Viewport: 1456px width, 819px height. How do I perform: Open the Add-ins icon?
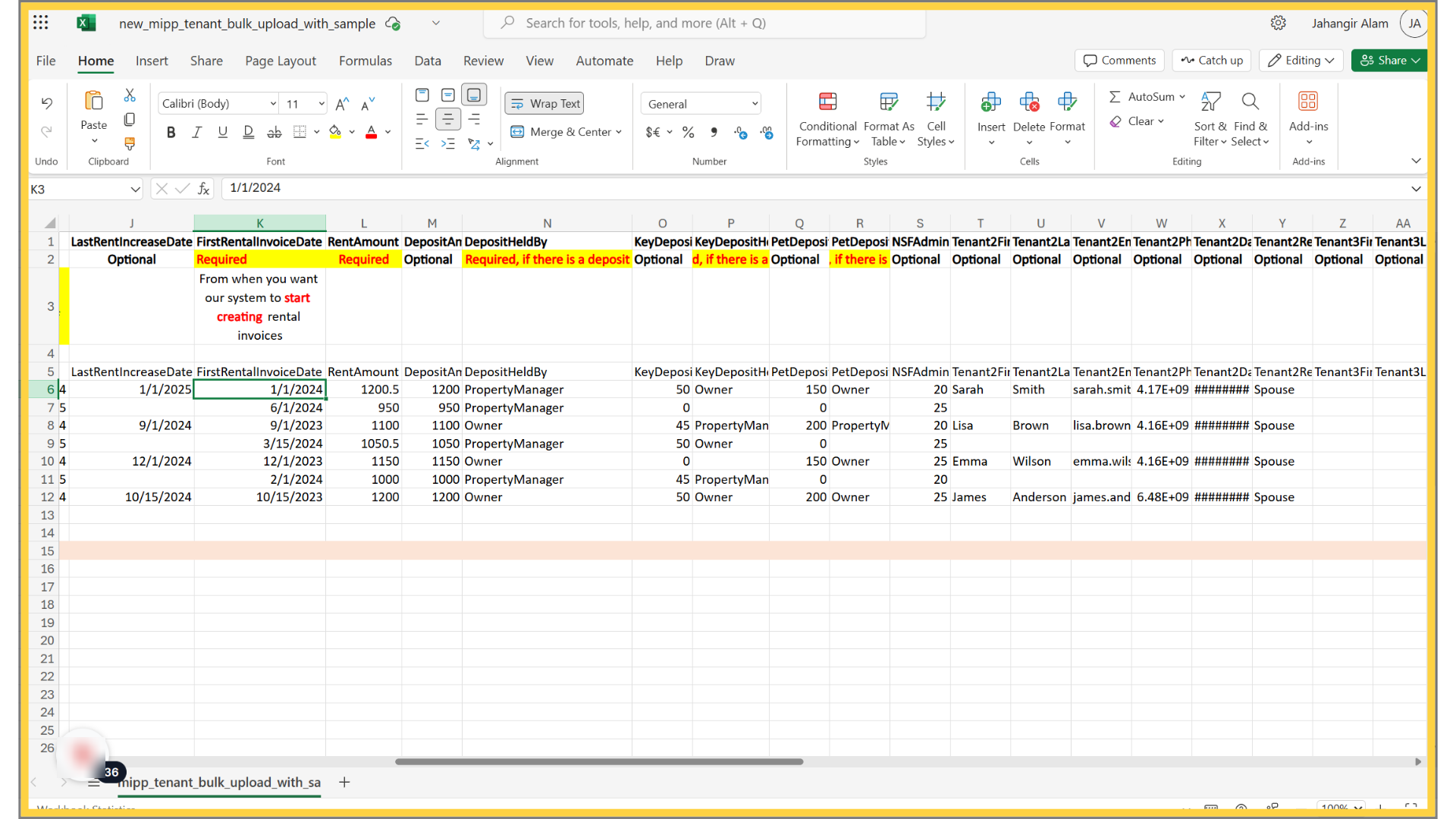click(x=1308, y=102)
